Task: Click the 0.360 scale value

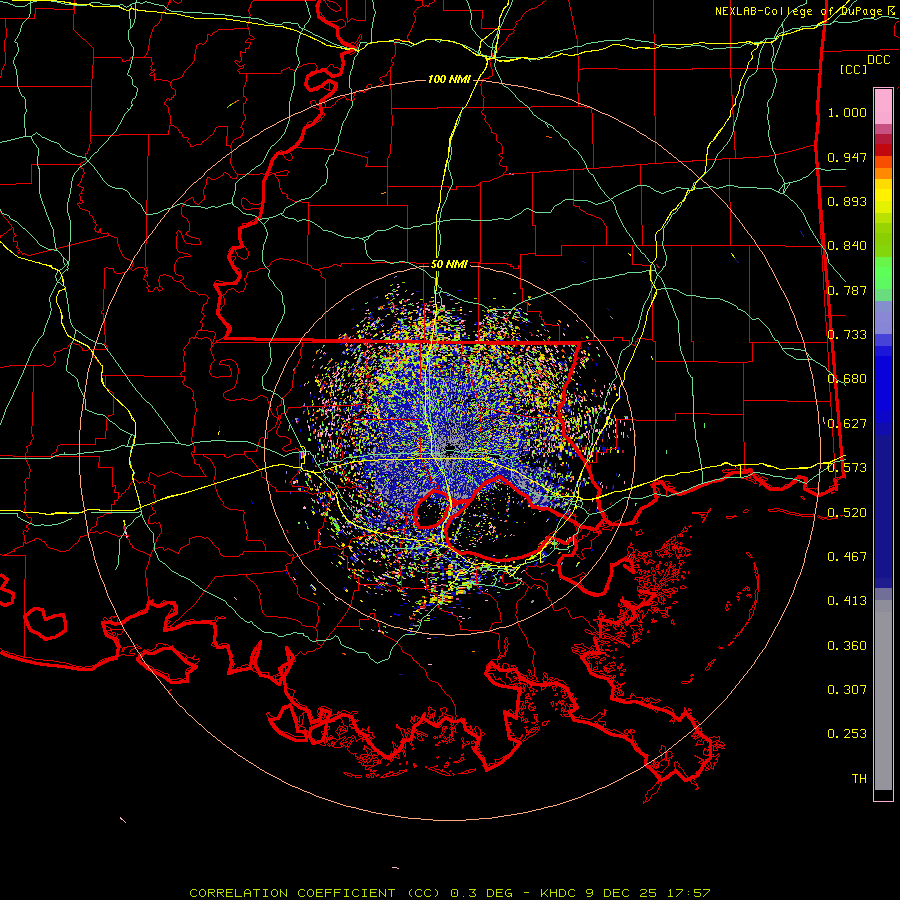Action: point(847,646)
